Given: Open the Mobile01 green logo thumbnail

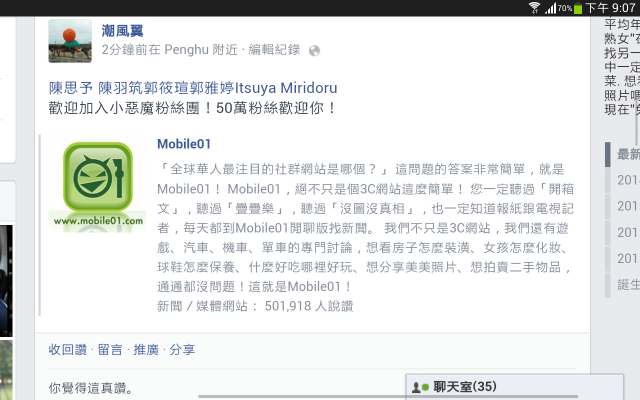Looking at the screenshot, I should point(98,184).
